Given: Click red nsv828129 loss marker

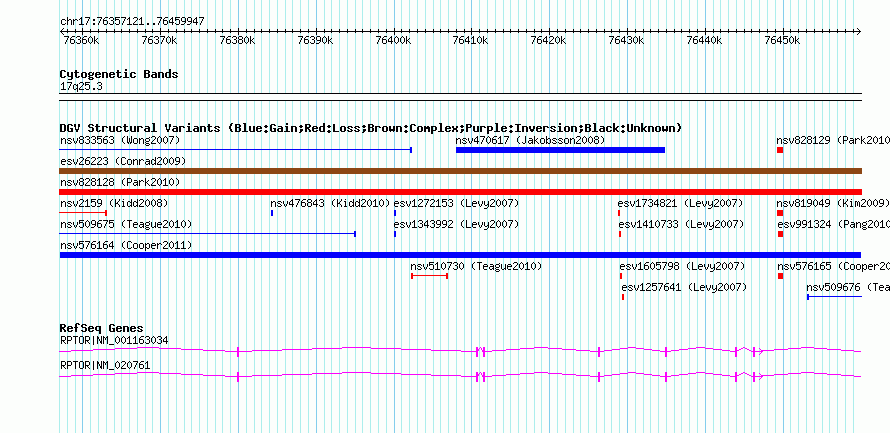Looking at the screenshot, I should point(780,150).
